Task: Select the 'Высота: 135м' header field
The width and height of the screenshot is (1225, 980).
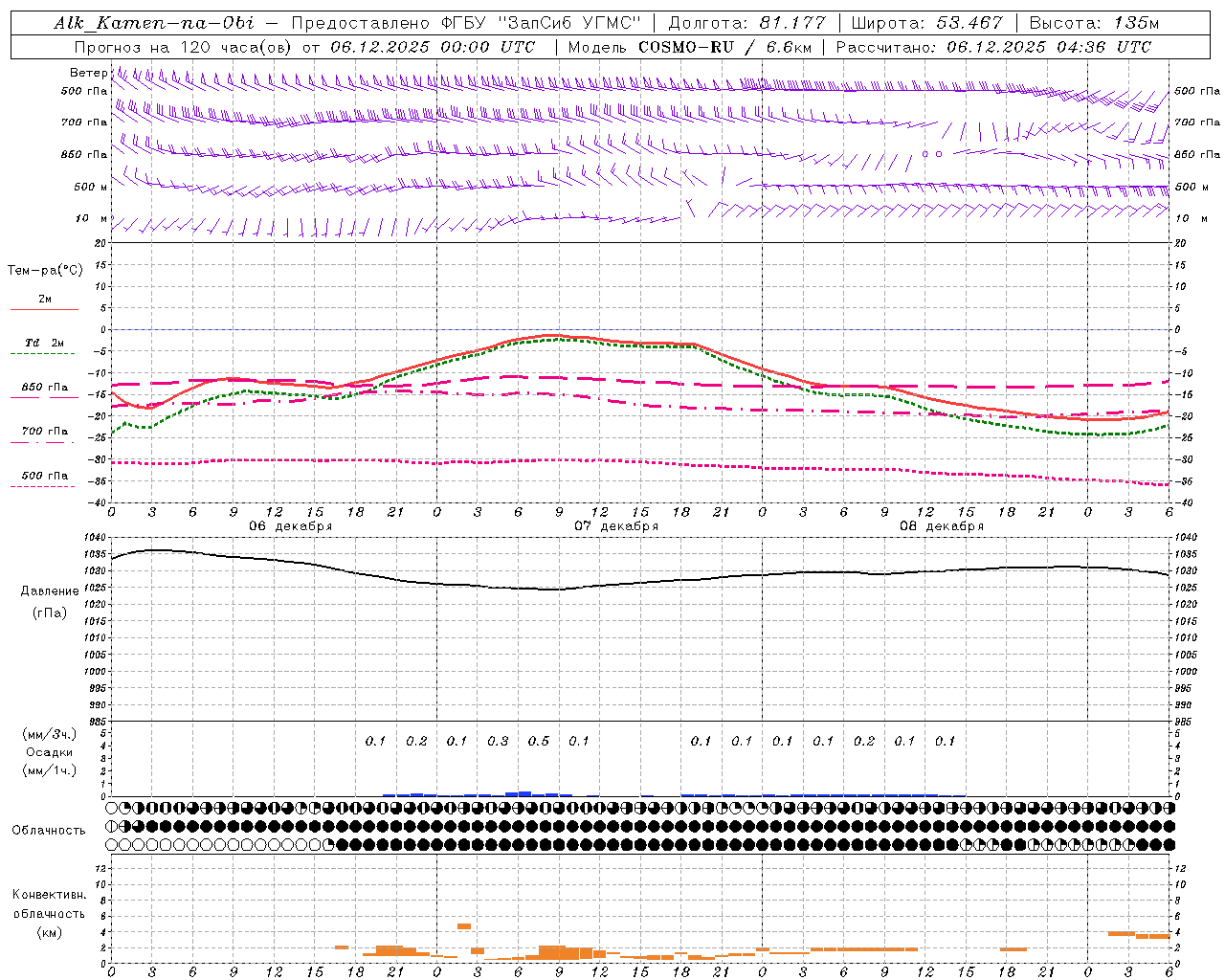Action: (x=1094, y=23)
